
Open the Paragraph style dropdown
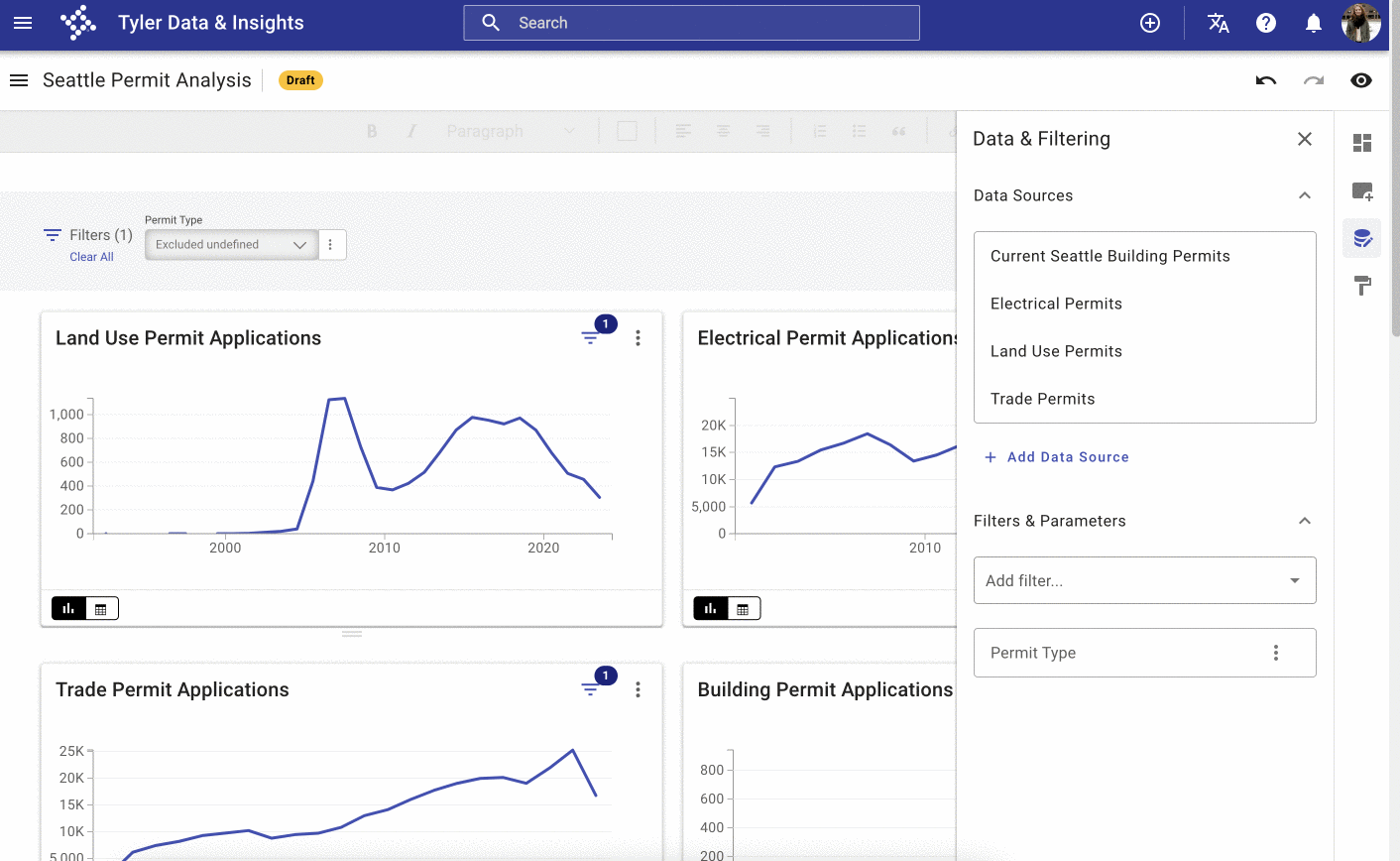[511, 131]
